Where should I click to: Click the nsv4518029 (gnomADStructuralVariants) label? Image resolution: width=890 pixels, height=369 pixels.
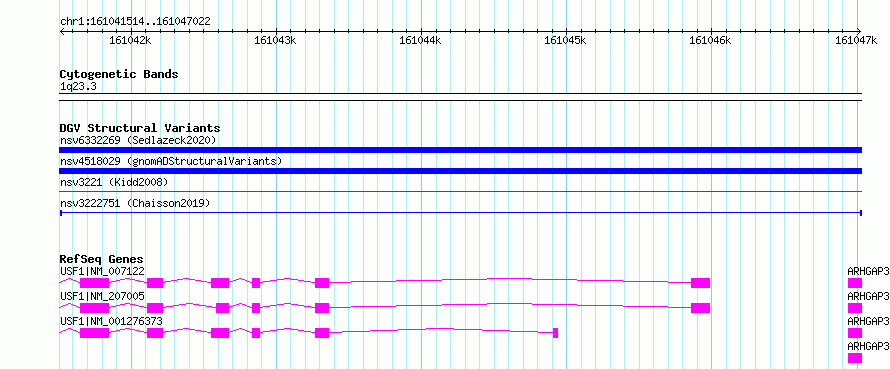[x=171, y=161]
